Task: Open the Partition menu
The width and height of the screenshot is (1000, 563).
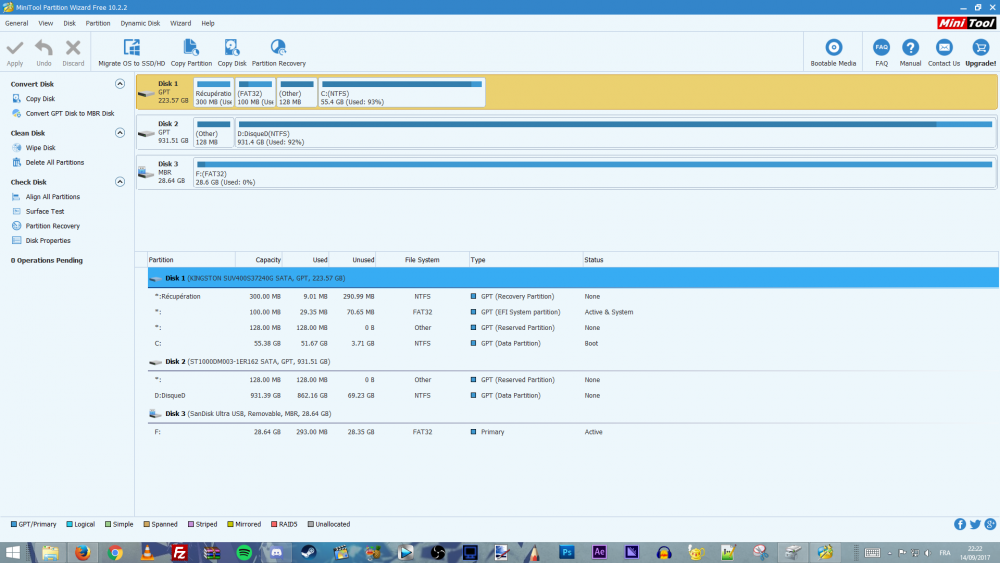Action: tap(98, 23)
